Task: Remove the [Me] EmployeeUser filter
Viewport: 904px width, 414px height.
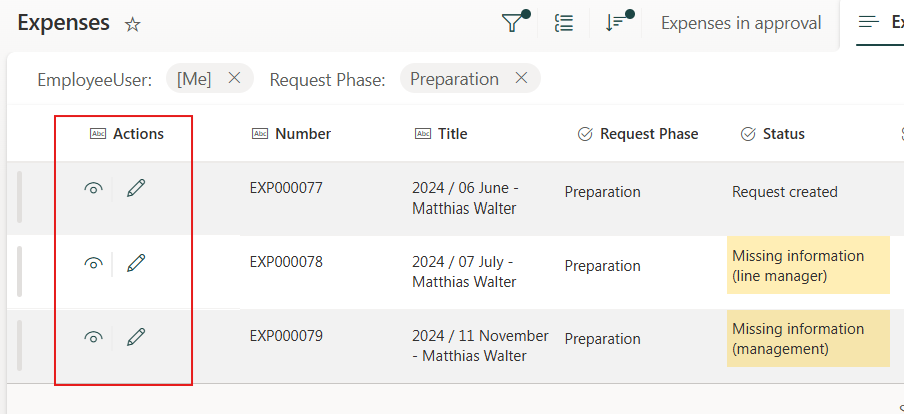Action: (x=234, y=78)
